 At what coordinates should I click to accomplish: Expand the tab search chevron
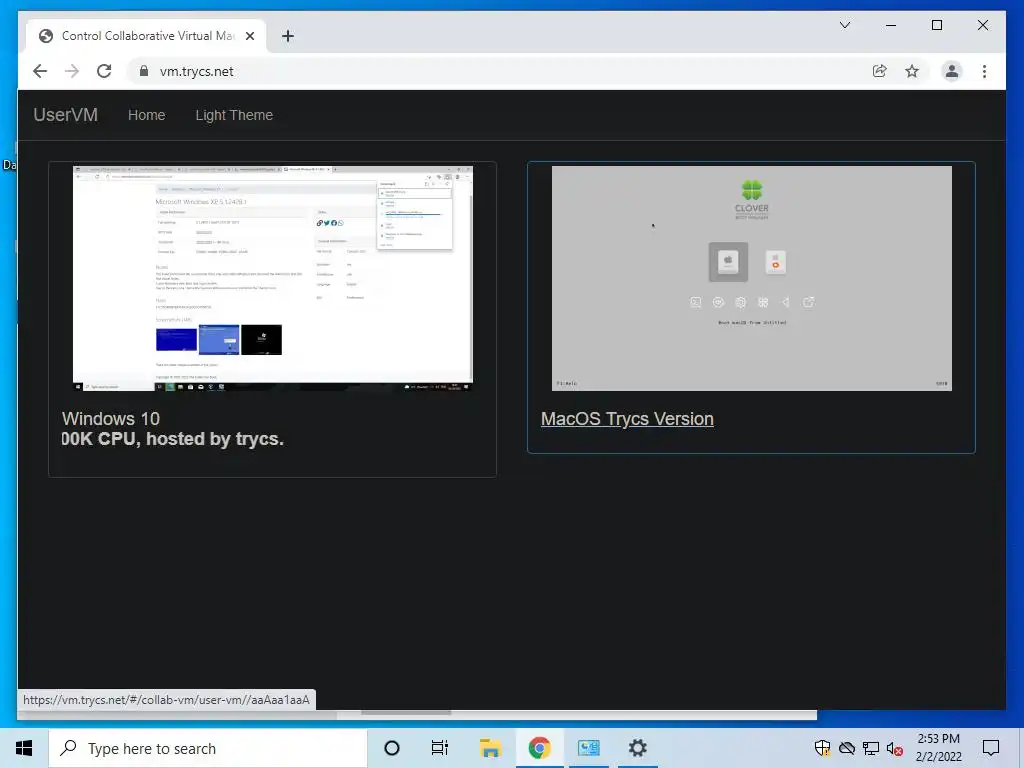[844, 25]
